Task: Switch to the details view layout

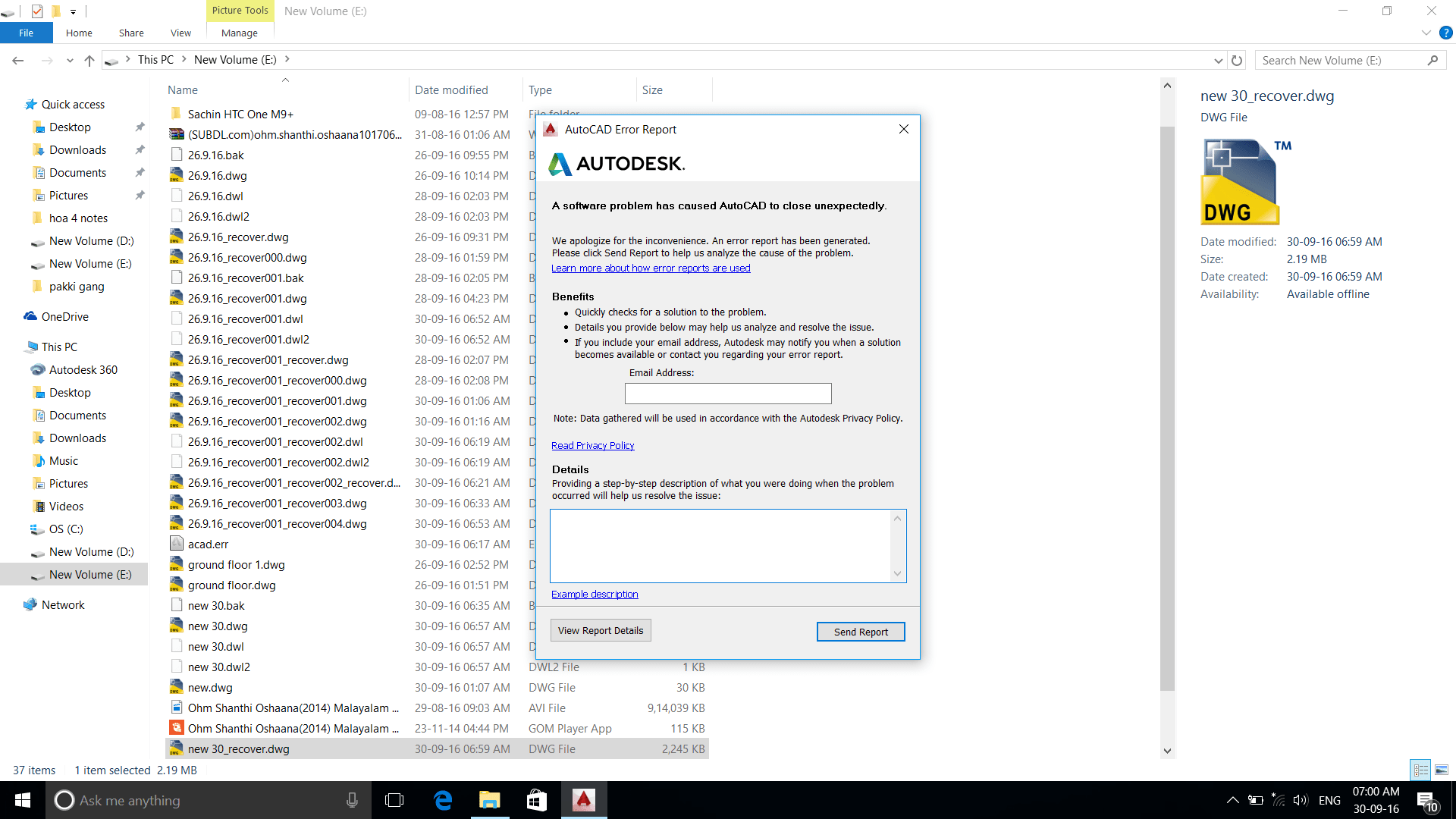Action: 1421,770
